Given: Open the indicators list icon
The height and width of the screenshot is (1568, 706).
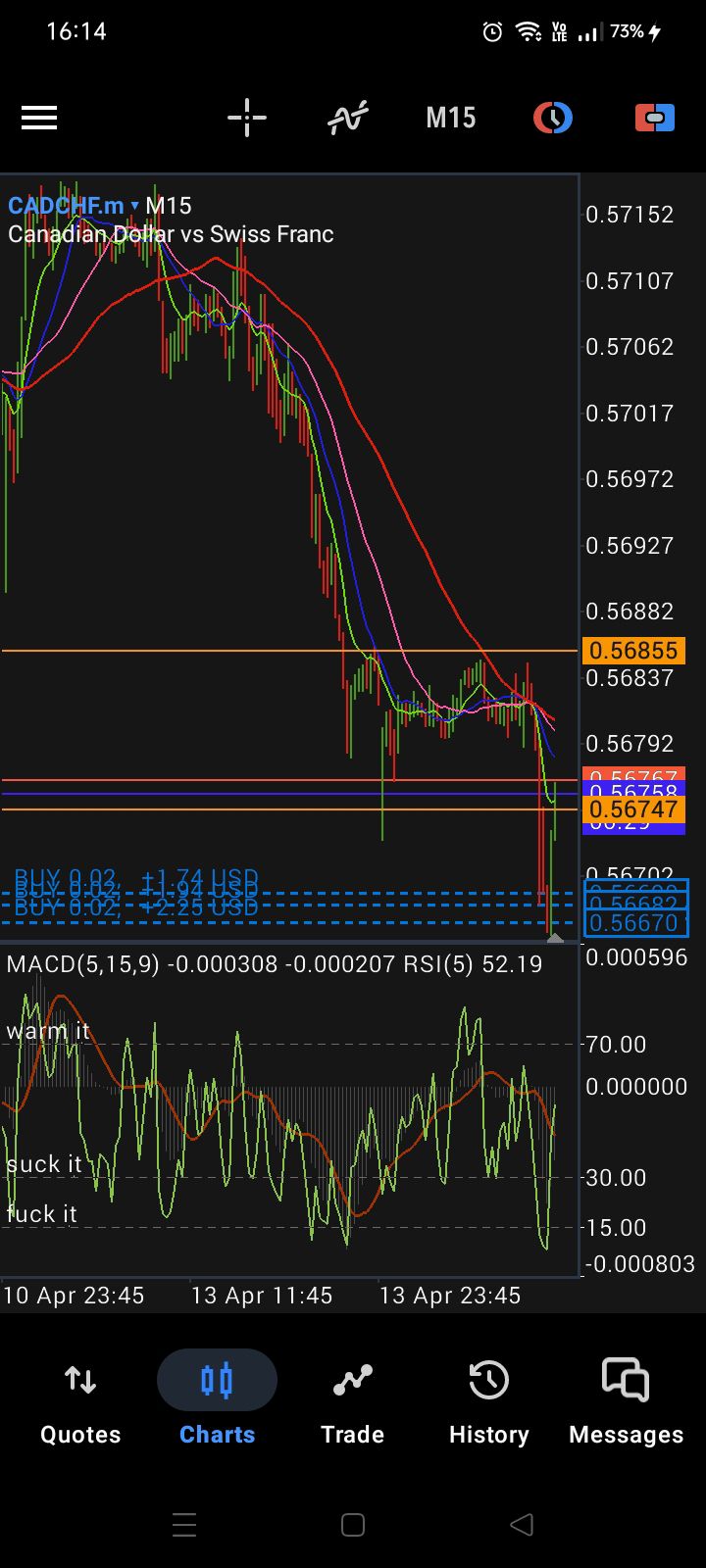Looking at the screenshot, I should pyautogui.click(x=348, y=119).
